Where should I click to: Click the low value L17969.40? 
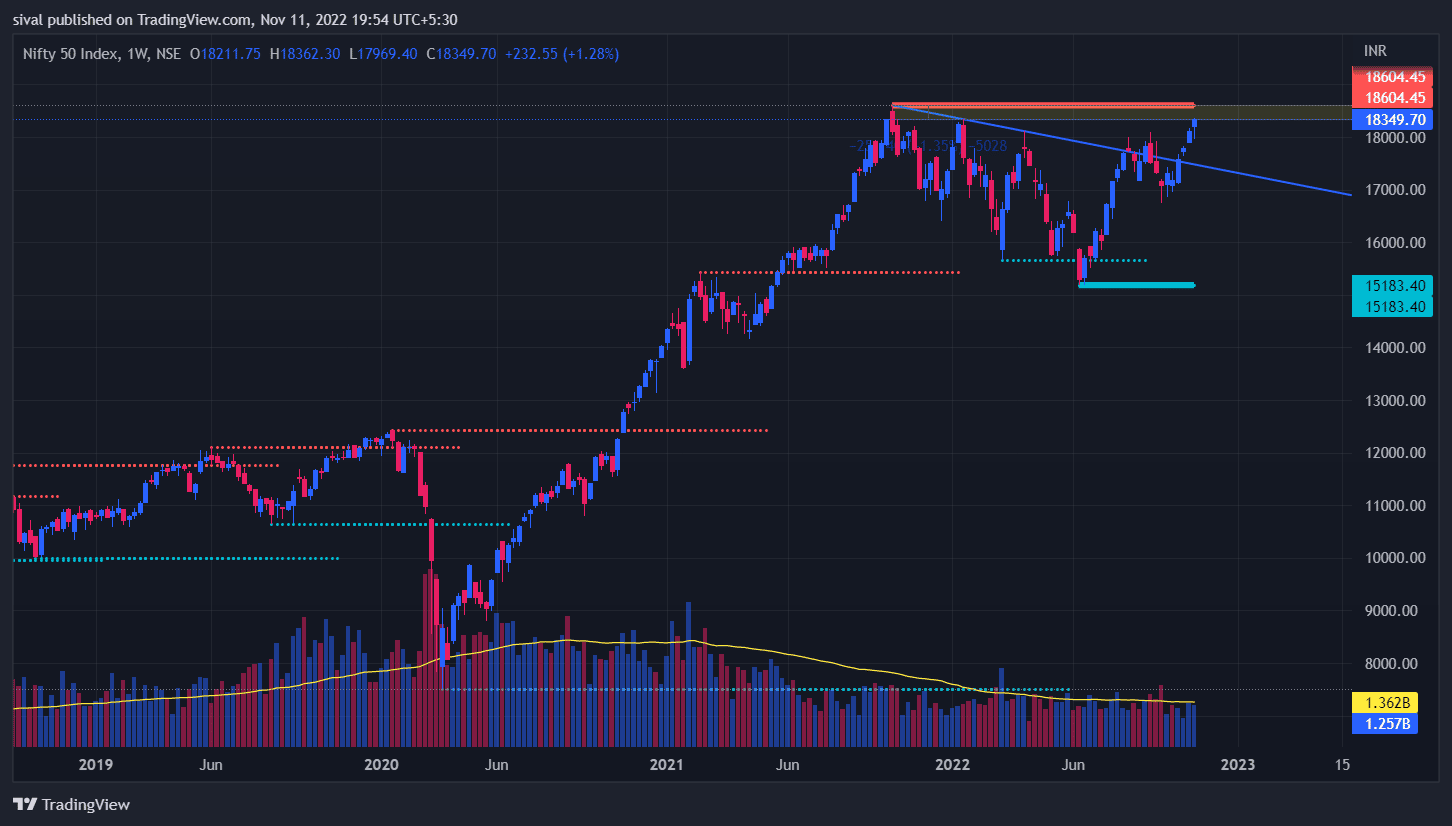coord(383,54)
